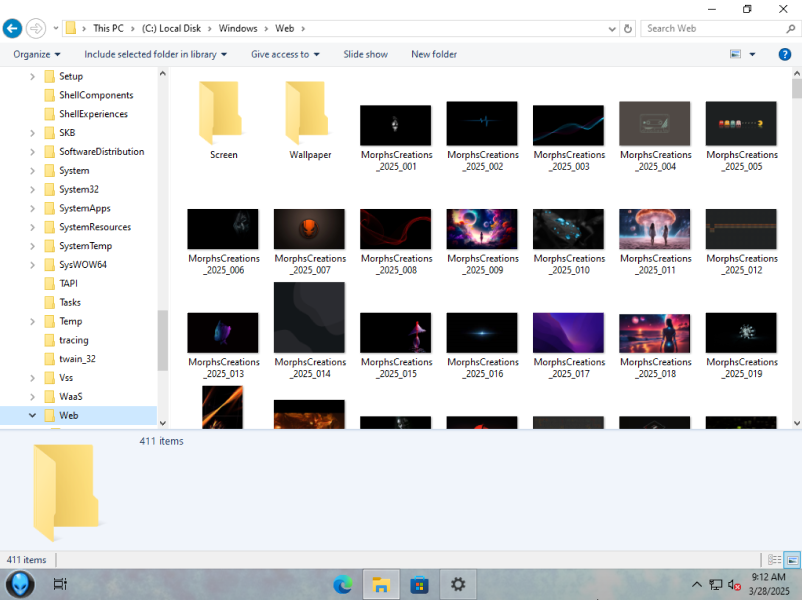
Task: Click the Change your view icon
Action: (736, 54)
